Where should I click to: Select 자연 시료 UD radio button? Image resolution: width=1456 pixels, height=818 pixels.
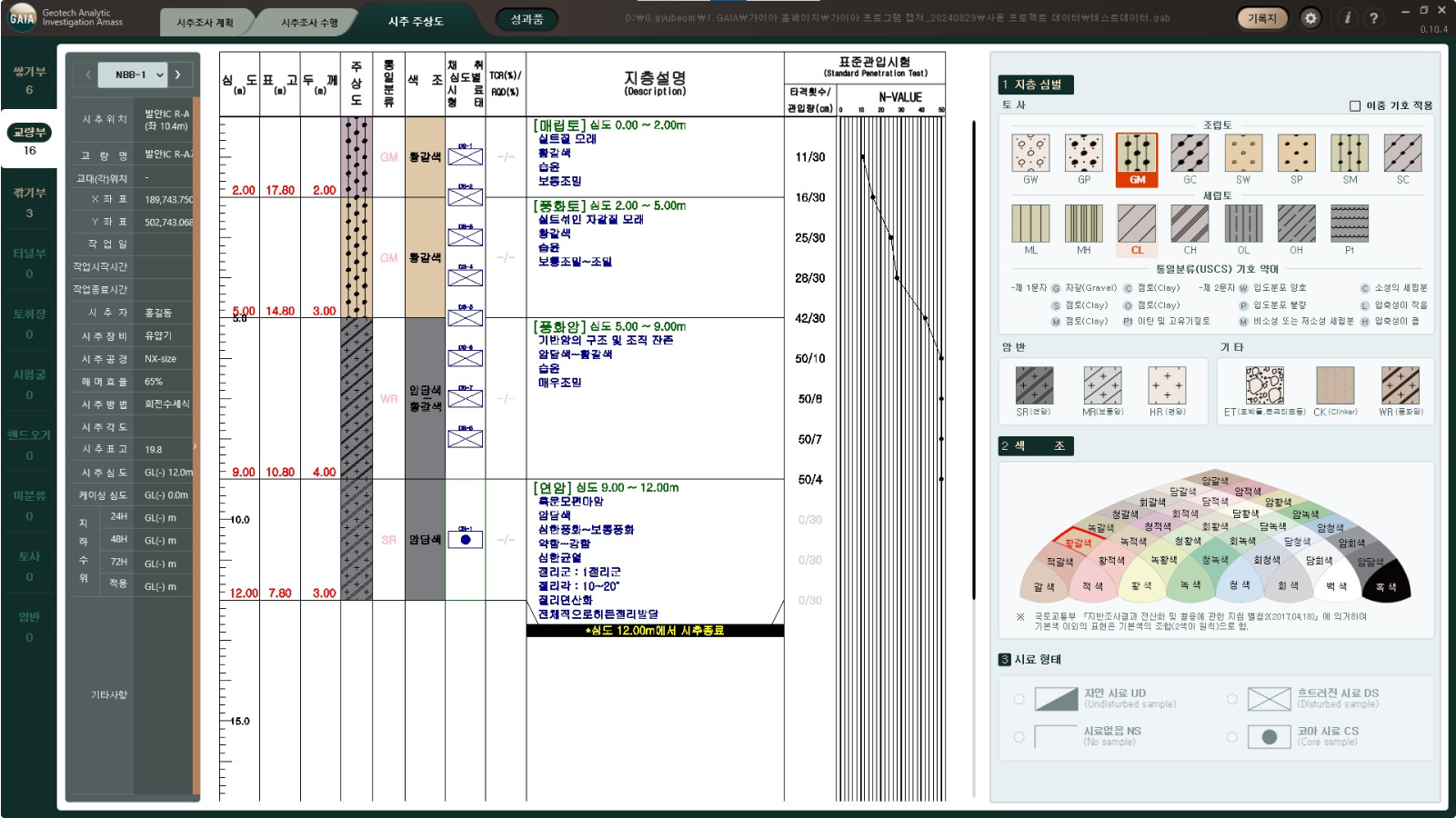(x=1019, y=699)
